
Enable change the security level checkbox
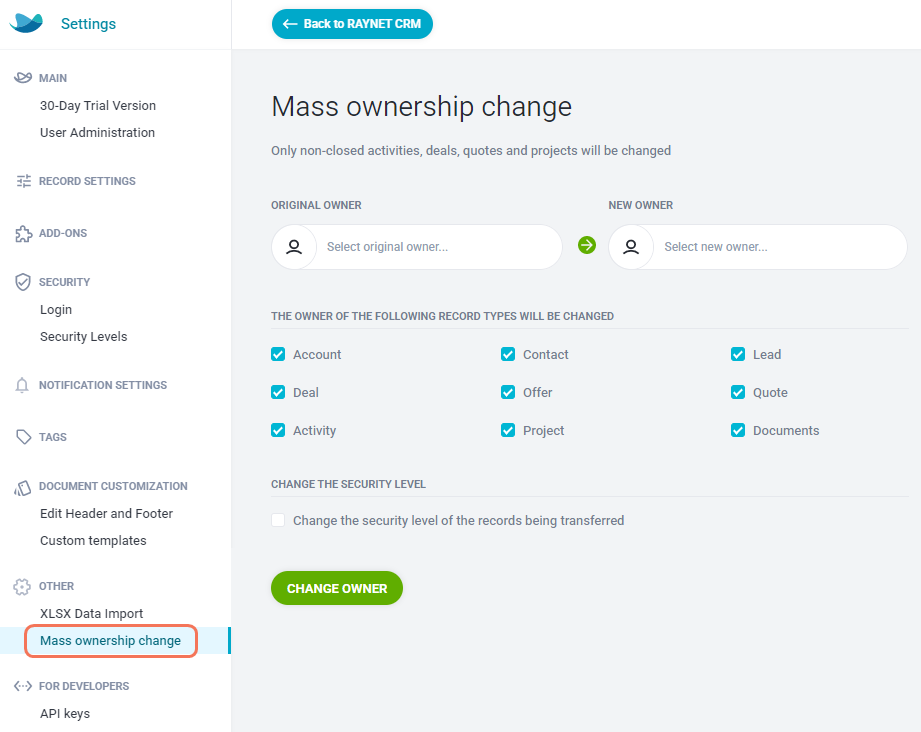pyautogui.click(x=278, y=520)
